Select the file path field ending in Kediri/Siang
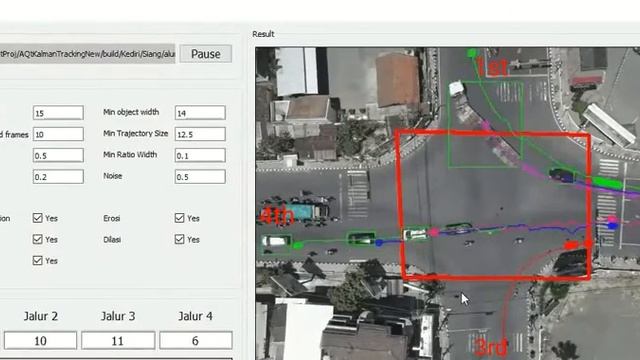The height and width of the screenshot is (360, 640). pos(87,54)
